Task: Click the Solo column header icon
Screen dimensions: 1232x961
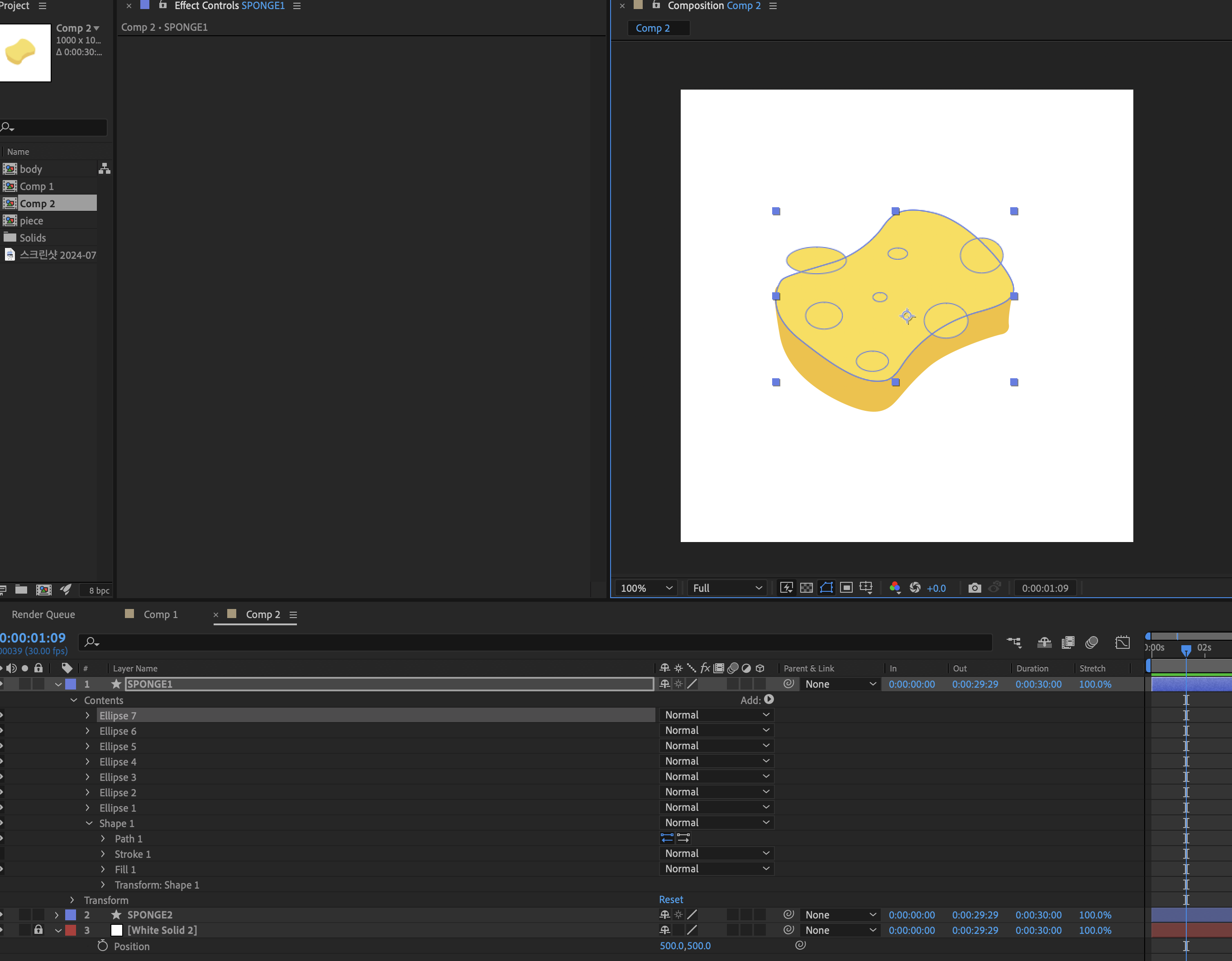Action: 25,668
